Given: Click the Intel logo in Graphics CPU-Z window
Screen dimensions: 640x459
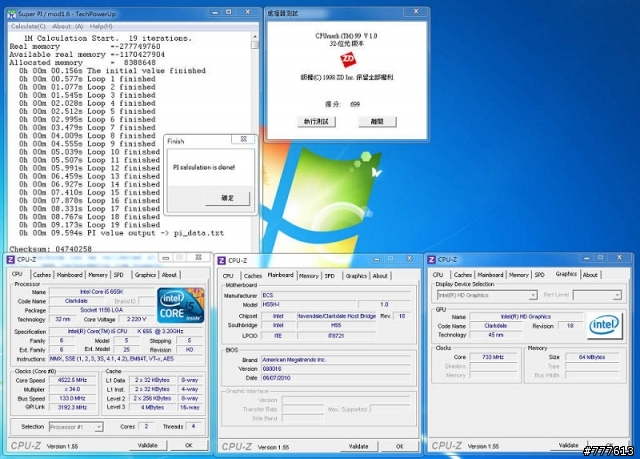Looking at the screenshot, I should 604,325.
